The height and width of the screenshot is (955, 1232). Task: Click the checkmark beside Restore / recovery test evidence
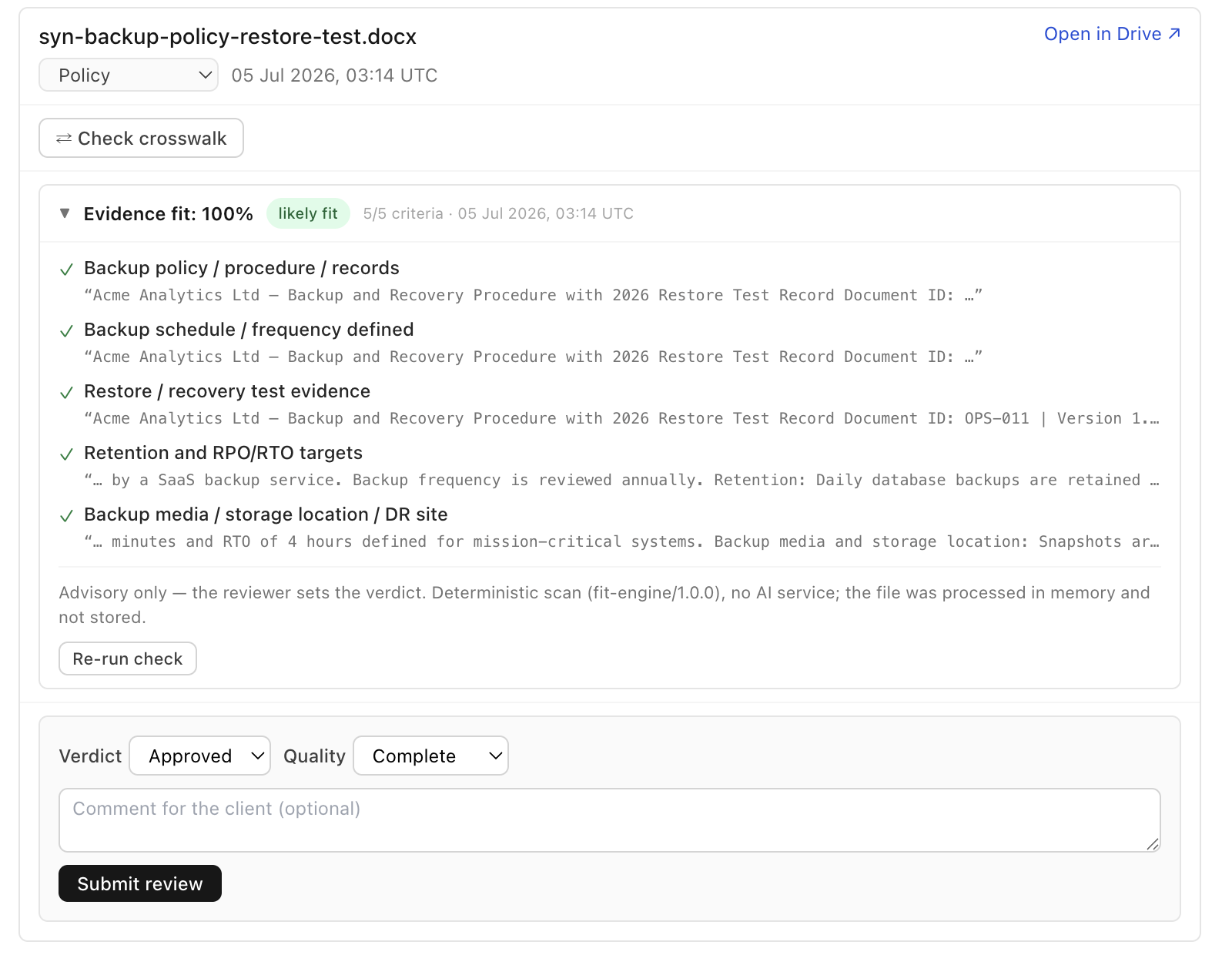[x=67, y=392]
